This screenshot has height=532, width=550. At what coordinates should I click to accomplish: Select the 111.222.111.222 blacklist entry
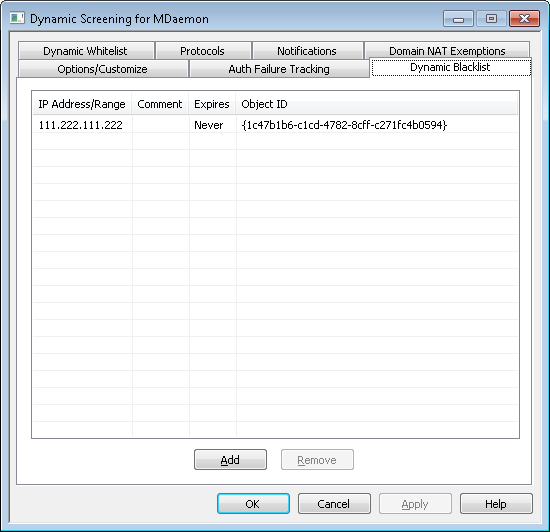click(x=275, y=125)
